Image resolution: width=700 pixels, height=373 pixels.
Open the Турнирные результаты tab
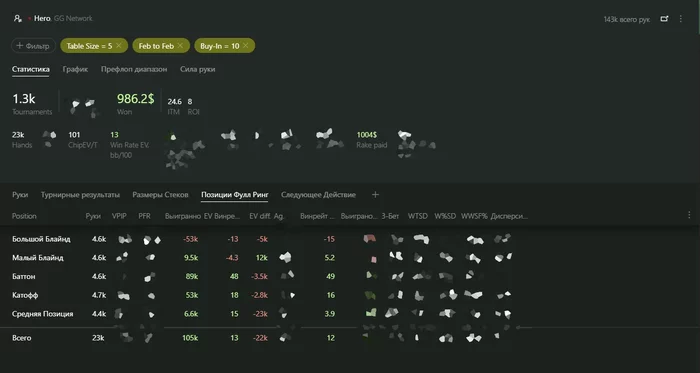[x=80, y=195]
